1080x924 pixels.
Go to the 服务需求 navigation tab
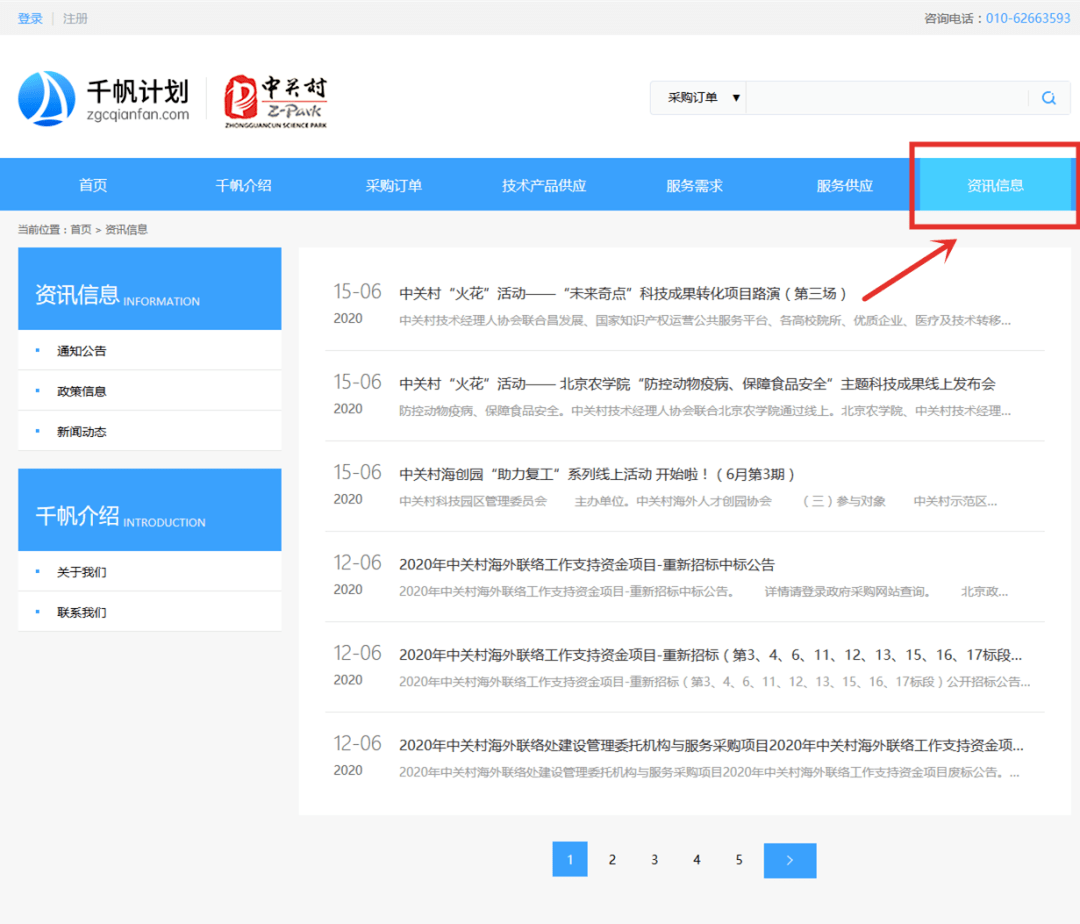694,185
